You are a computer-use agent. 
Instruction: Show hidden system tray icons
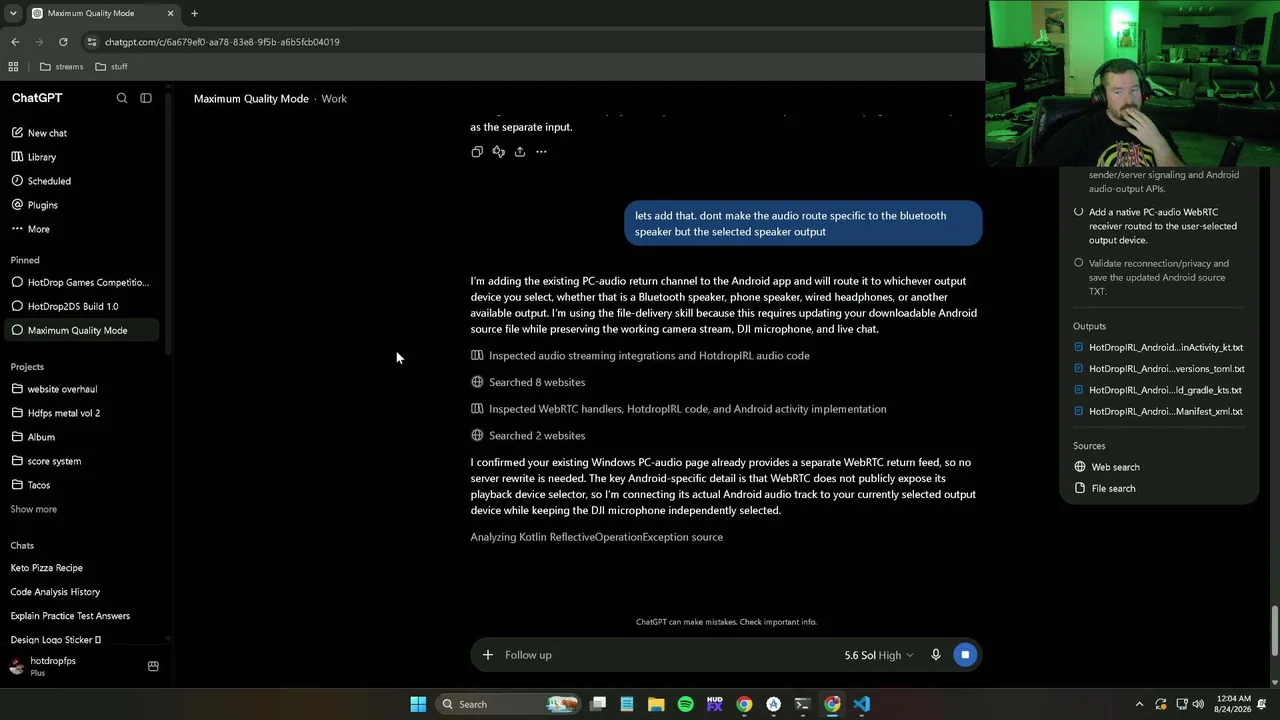click(1139, 704)
